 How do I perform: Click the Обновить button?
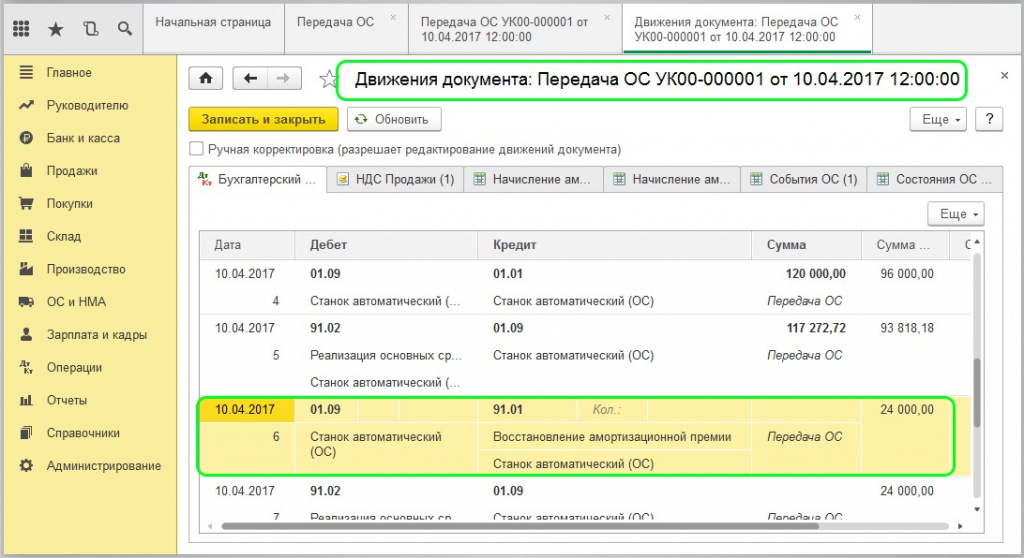[x=393, y=119]
